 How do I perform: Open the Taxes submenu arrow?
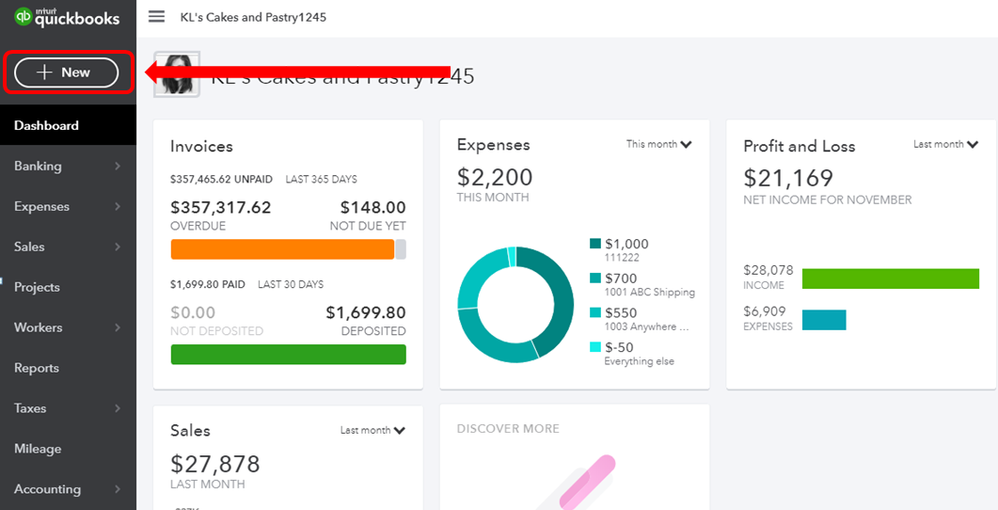click(x=118, y=408)
